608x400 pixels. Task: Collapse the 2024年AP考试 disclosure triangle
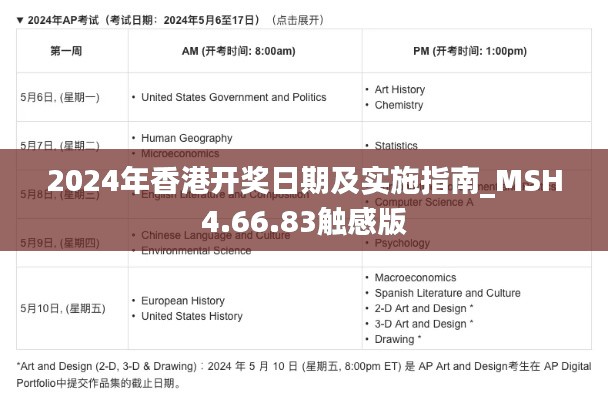coord(20,20)
